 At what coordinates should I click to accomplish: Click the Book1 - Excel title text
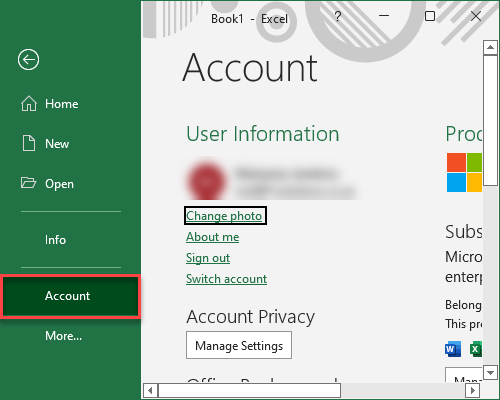(249, 19)
